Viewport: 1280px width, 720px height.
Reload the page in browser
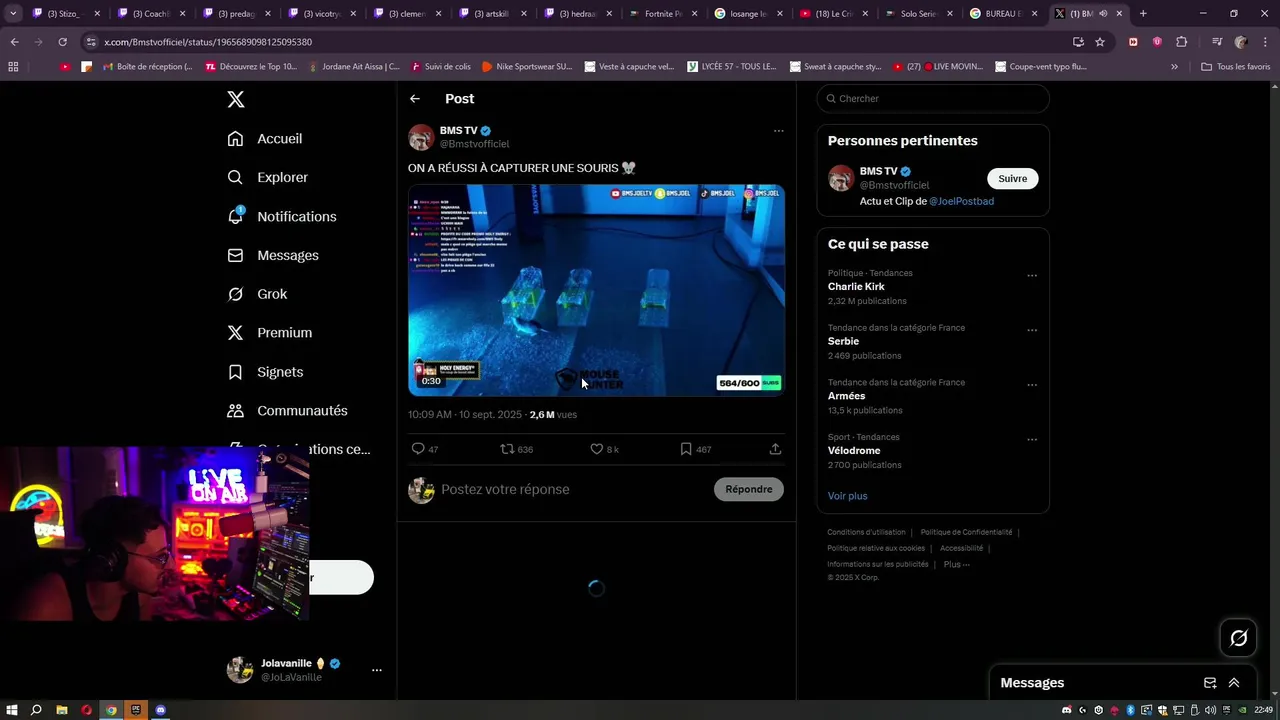[x=62, y=42]
